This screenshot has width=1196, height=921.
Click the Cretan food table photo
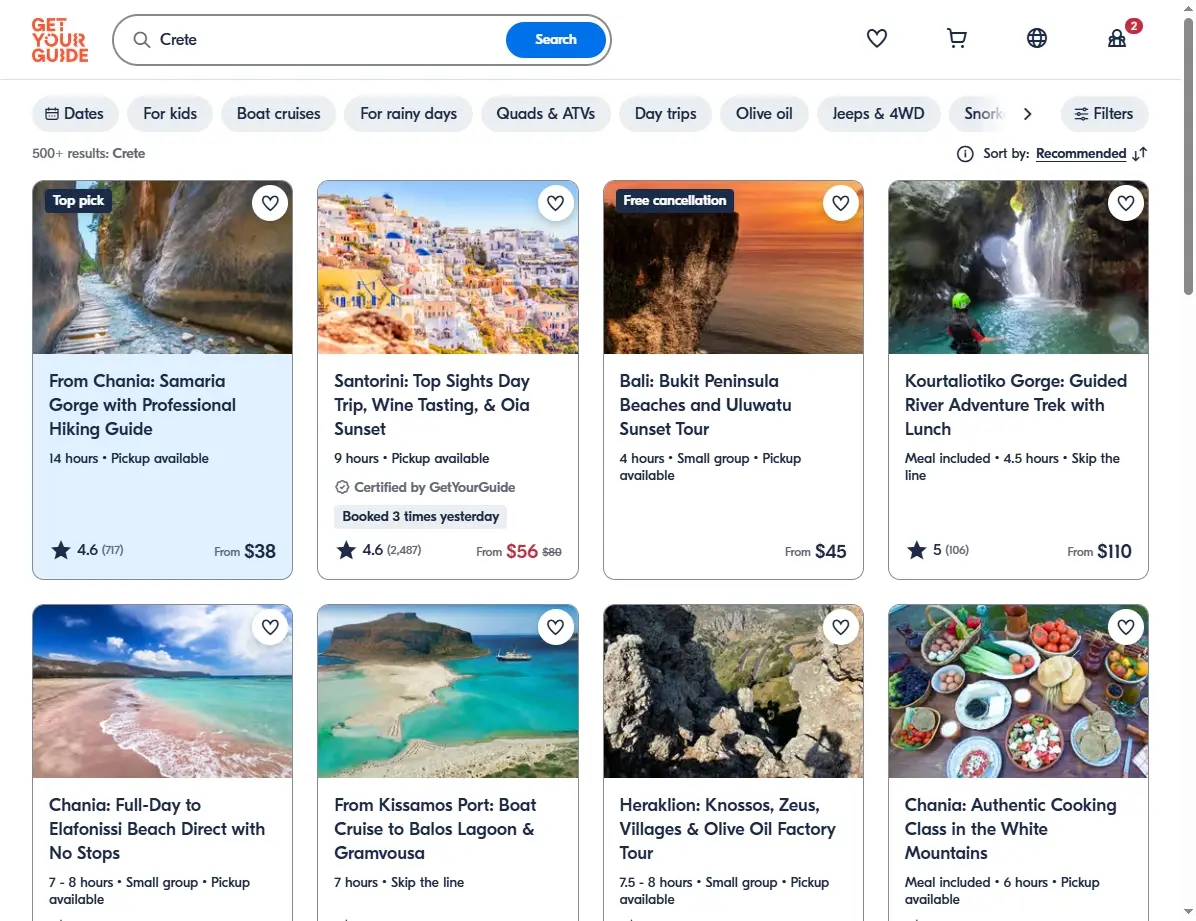(x=1018, y=691)
